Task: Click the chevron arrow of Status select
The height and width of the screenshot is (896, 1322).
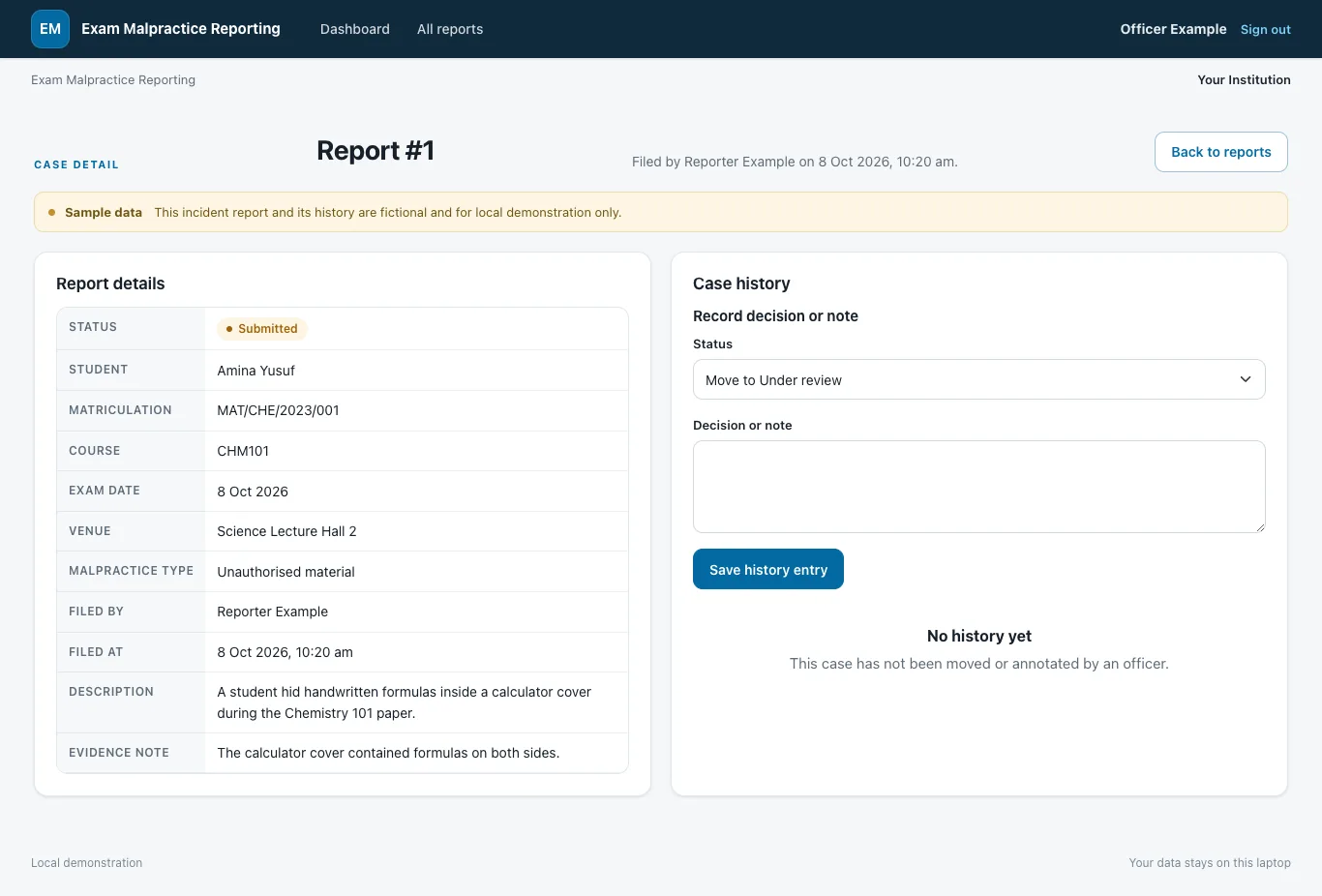Action: pyautogui.click(x=1246, y=379)
